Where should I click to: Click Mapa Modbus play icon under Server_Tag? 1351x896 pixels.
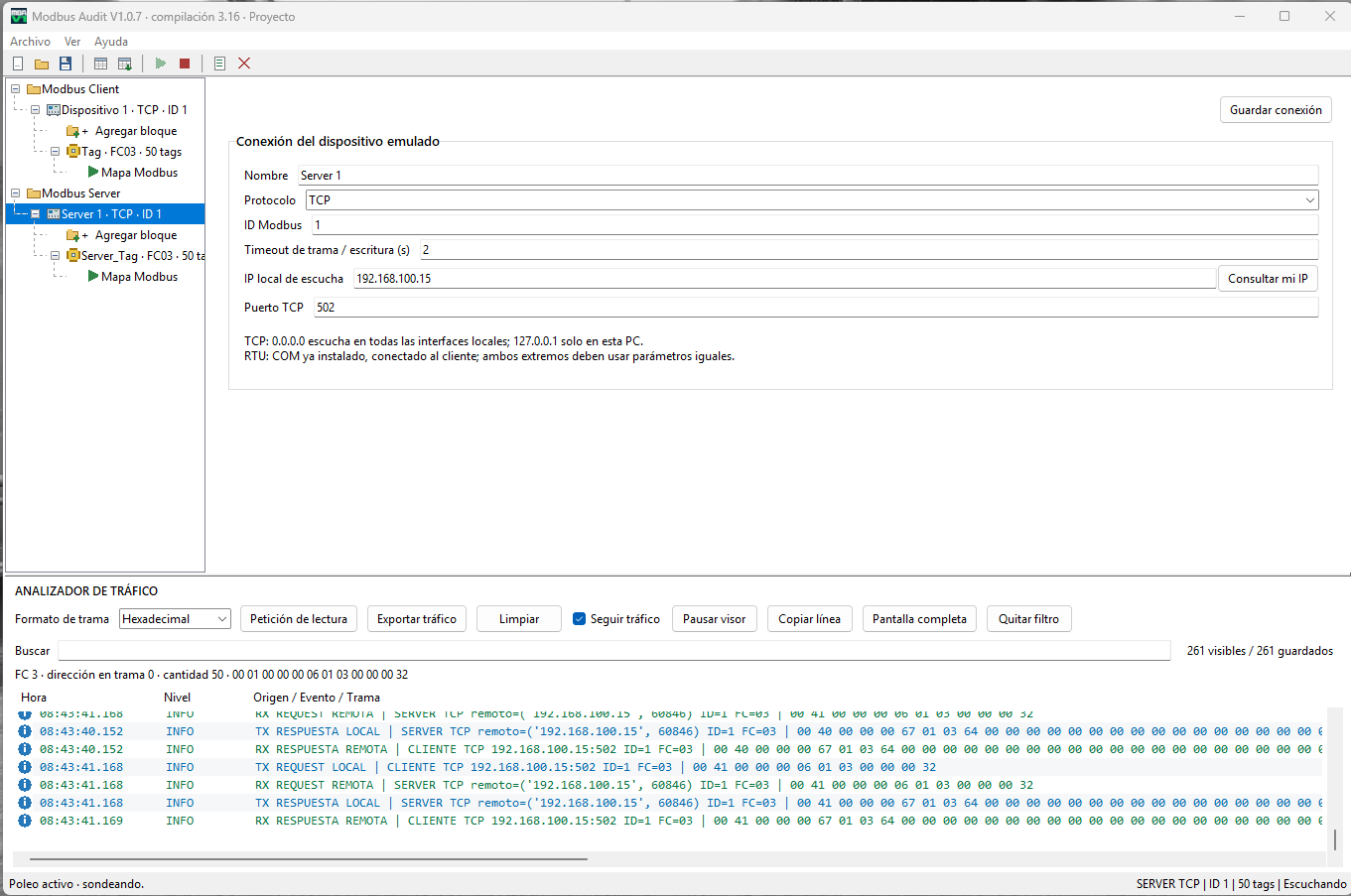(x=93, y=277)
